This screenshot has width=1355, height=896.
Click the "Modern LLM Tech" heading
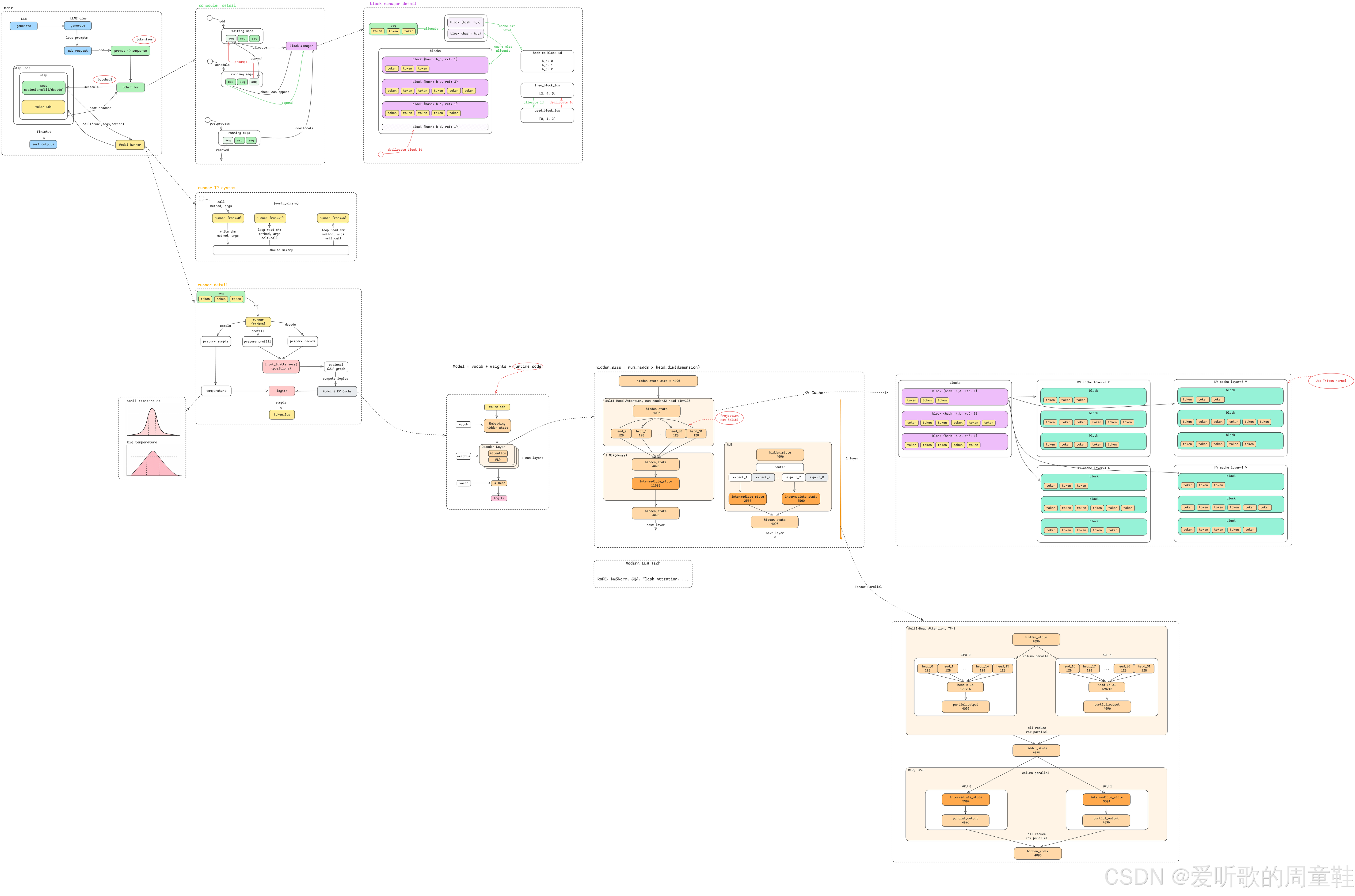click(x=643, y=563)
